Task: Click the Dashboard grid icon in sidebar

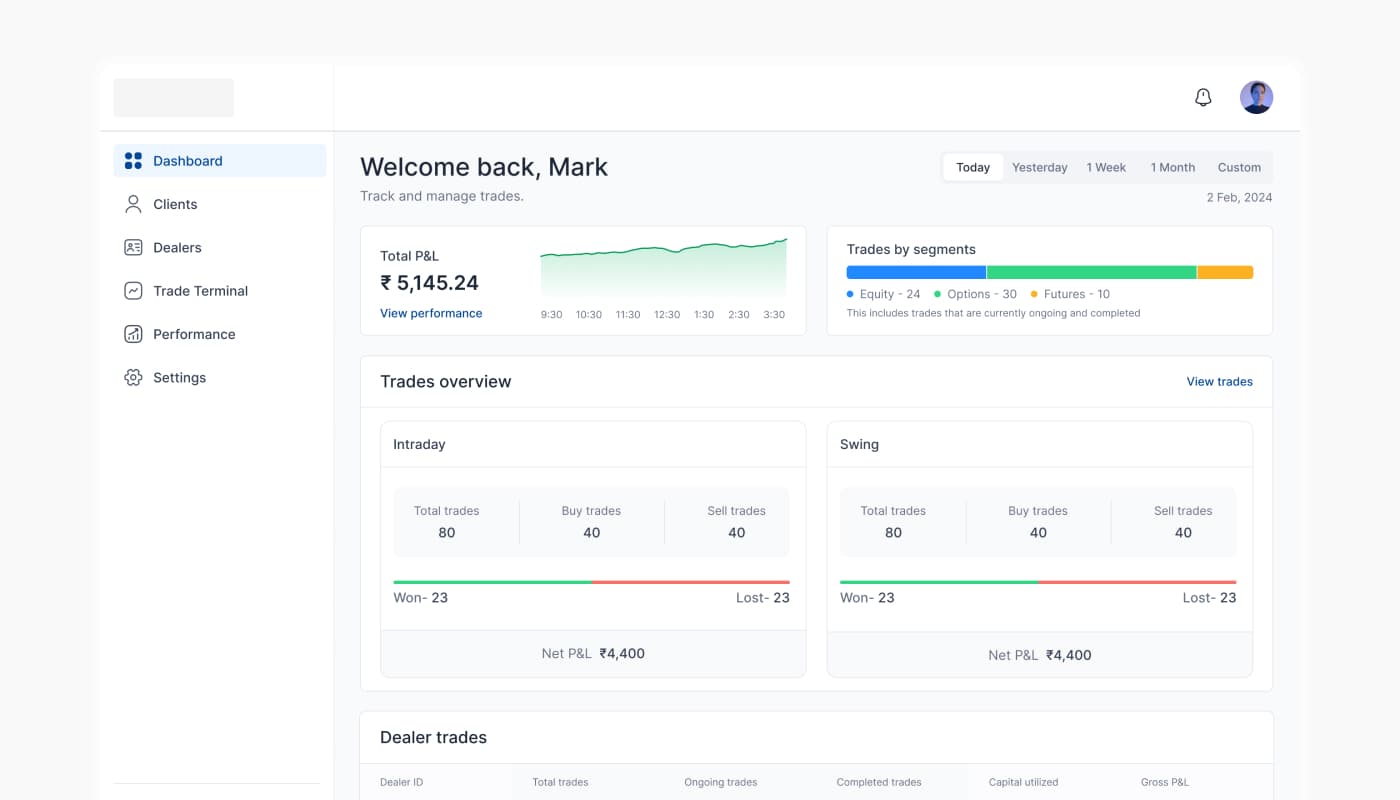Action: click(x=133, y=161)
